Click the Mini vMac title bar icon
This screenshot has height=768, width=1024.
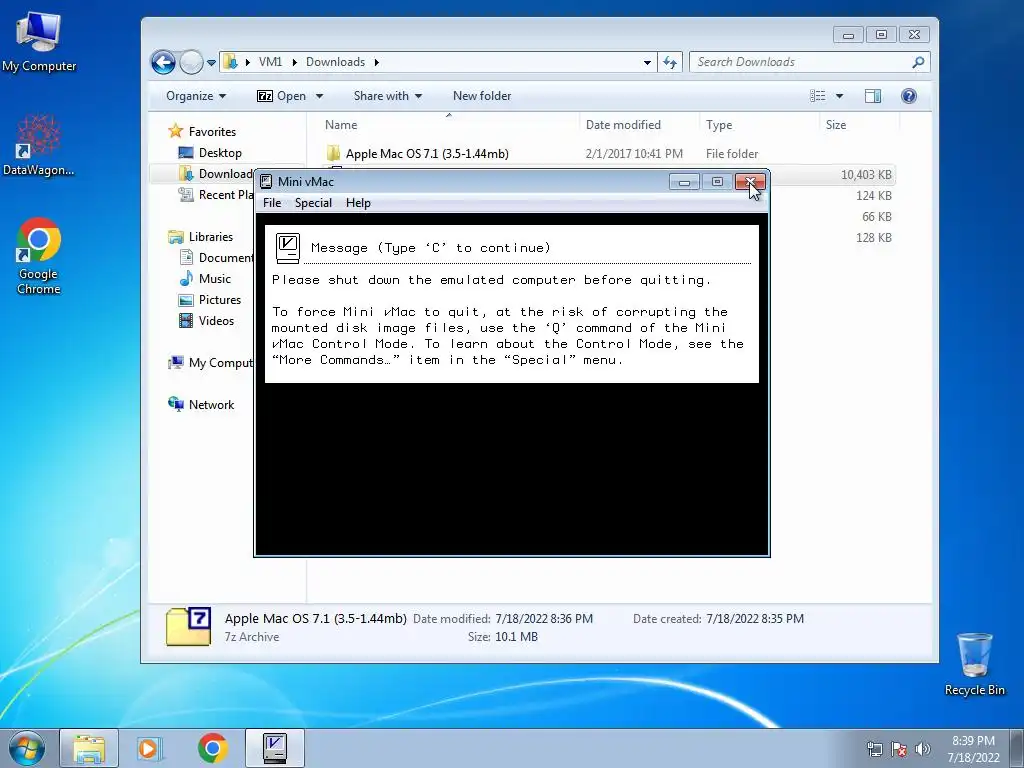[x=266, y=182]
